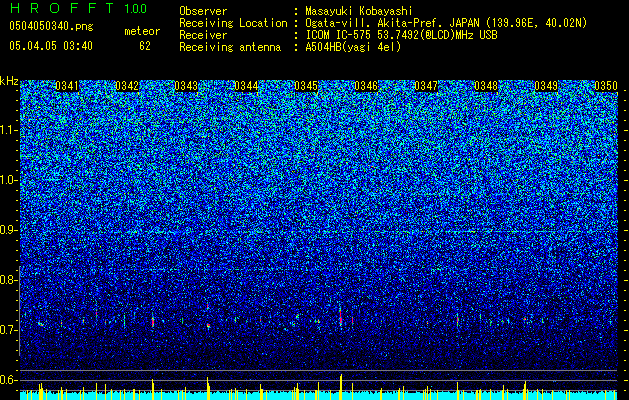Screen dimensions: 629x400
Task: Click the 0348 time marker
Action: pyautogui.click(x=486, y=86)
